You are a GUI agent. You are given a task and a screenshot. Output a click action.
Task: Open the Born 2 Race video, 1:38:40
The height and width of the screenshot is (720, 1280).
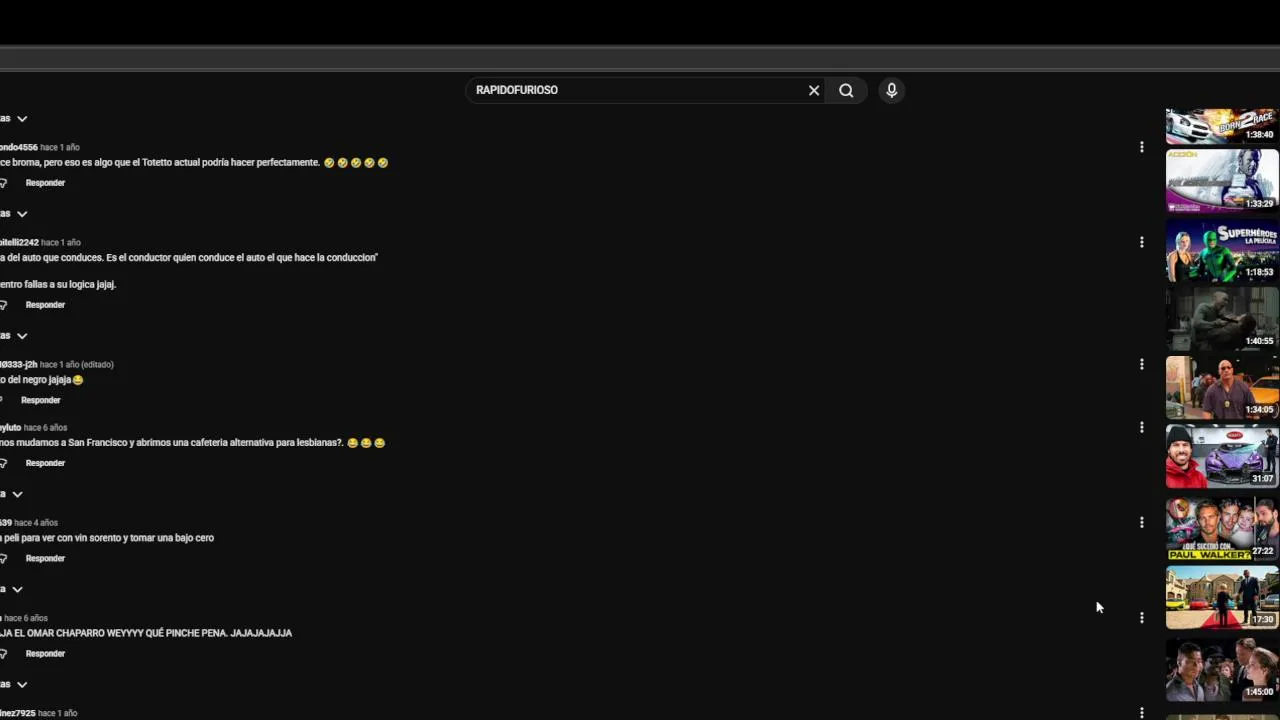coord(1222,126)
